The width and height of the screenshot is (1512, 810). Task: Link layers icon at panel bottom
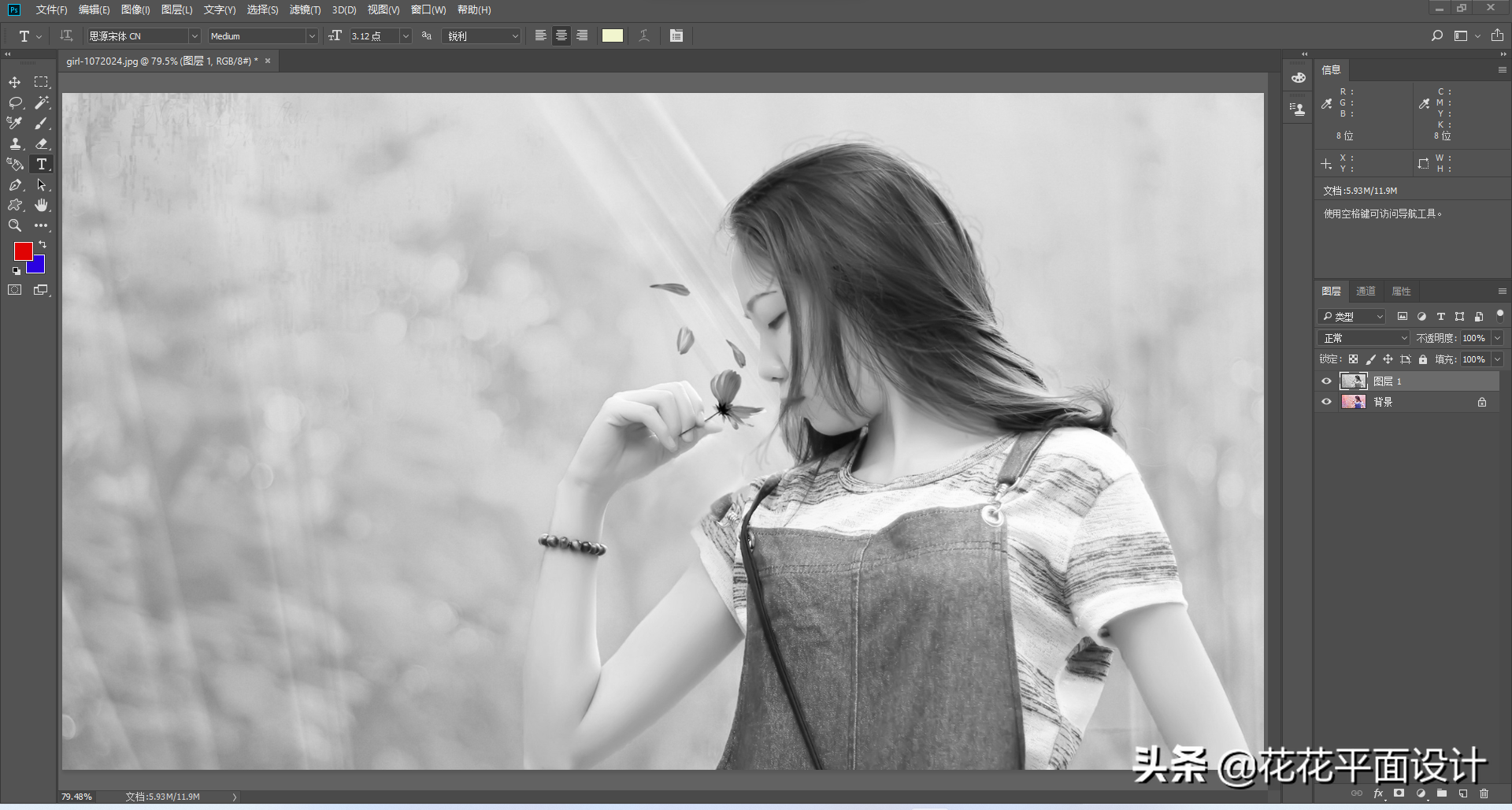1357,793
